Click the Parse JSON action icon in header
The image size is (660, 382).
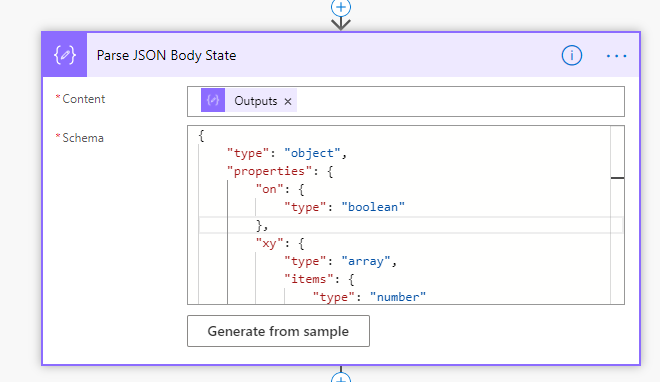point(64,55)
